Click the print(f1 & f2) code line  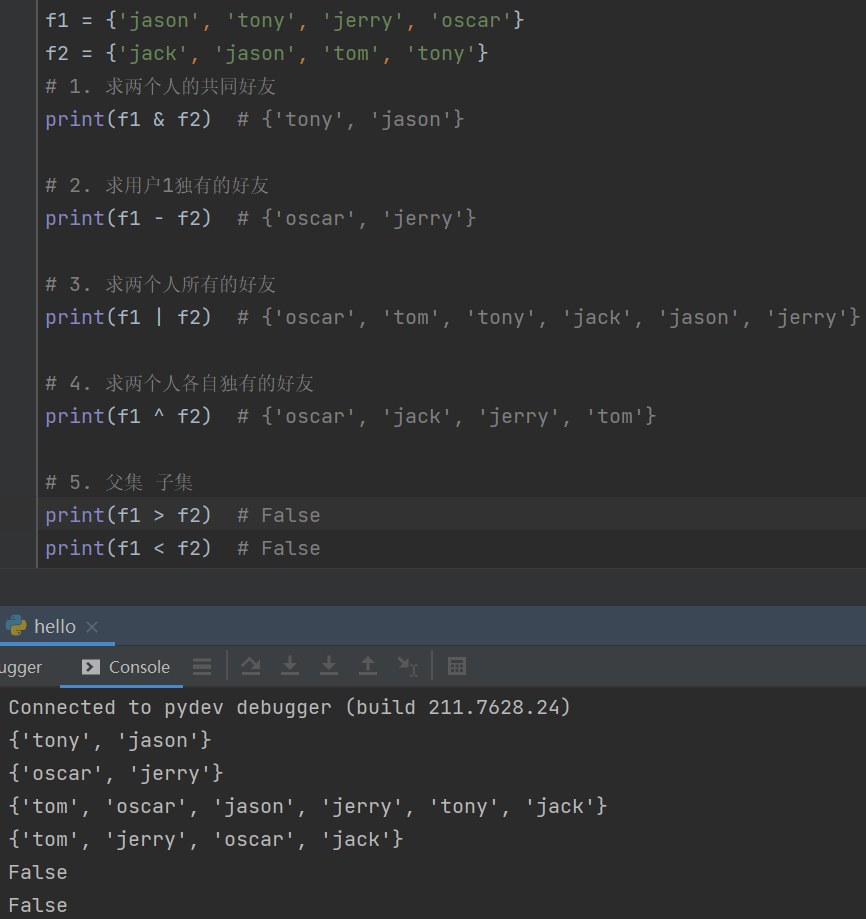tap(255, 120)
